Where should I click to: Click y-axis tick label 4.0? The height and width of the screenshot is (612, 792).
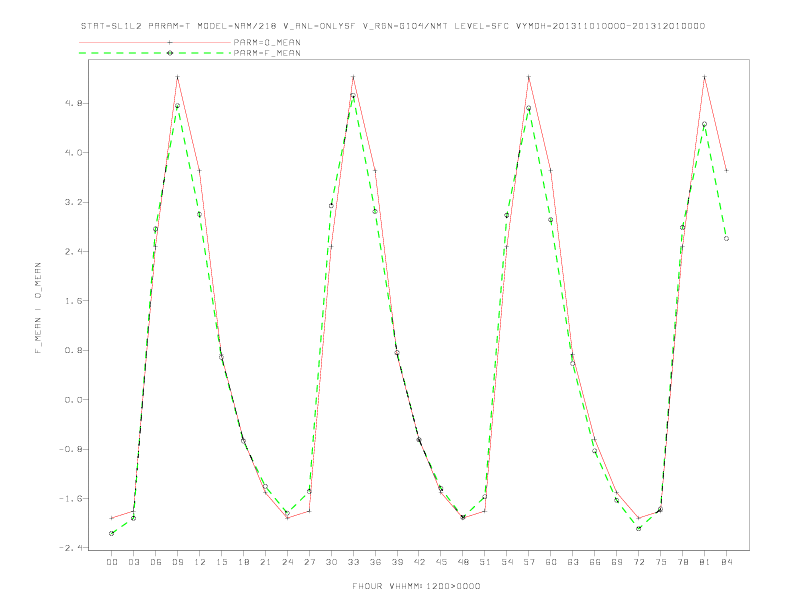[x=73, y=152]
